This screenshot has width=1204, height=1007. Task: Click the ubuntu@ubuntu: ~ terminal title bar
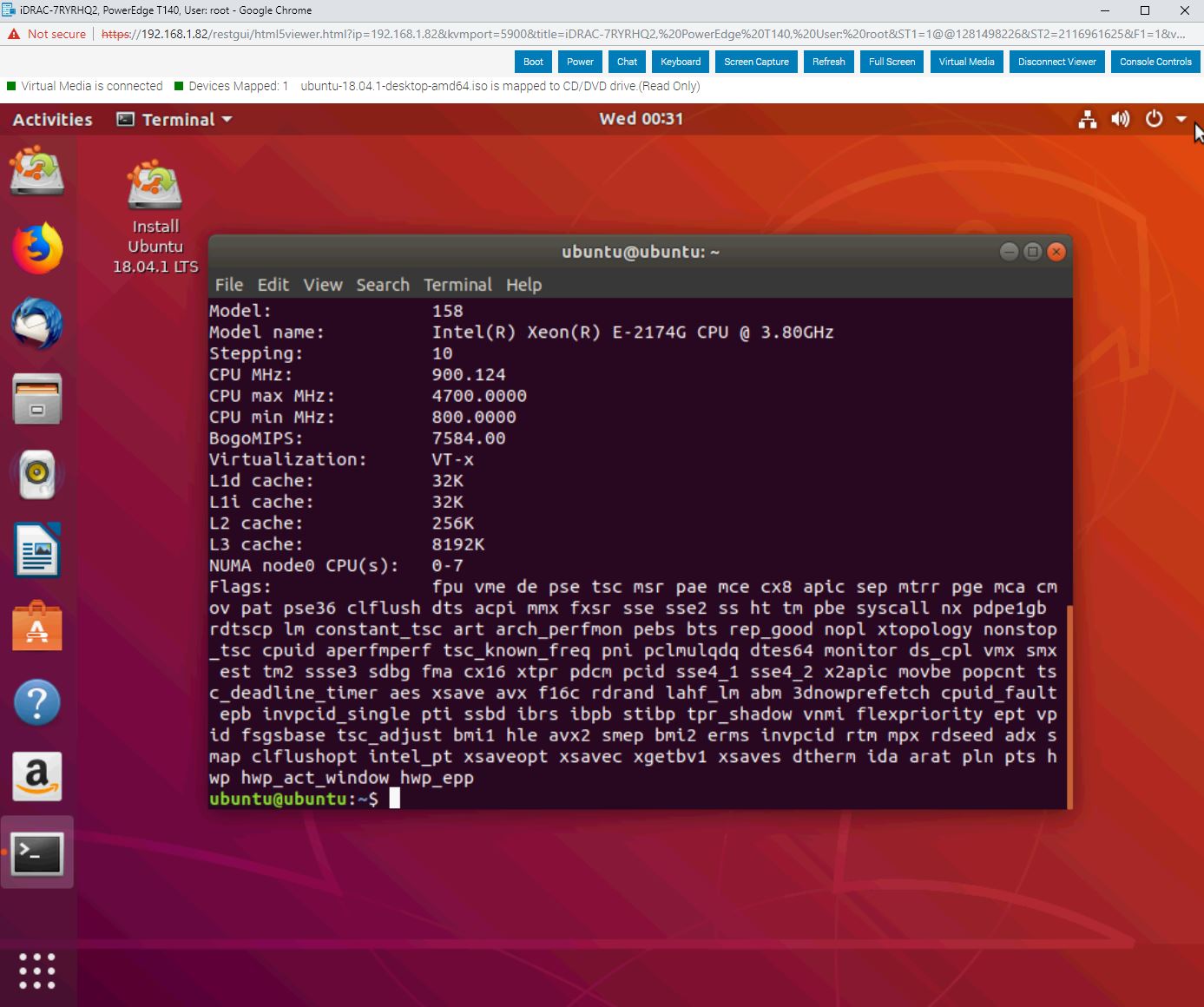click(x=640, y=252)
